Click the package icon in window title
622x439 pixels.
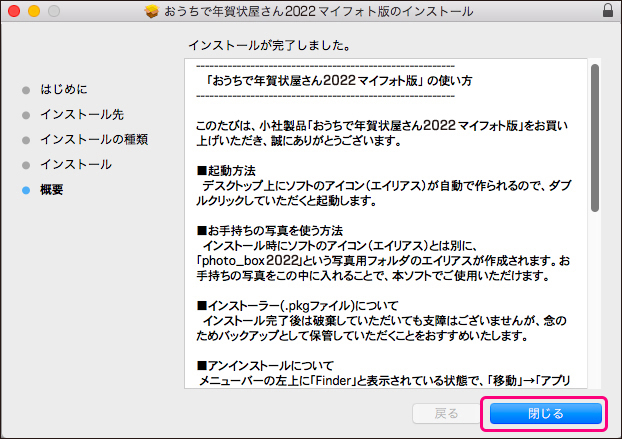[152, 11]
